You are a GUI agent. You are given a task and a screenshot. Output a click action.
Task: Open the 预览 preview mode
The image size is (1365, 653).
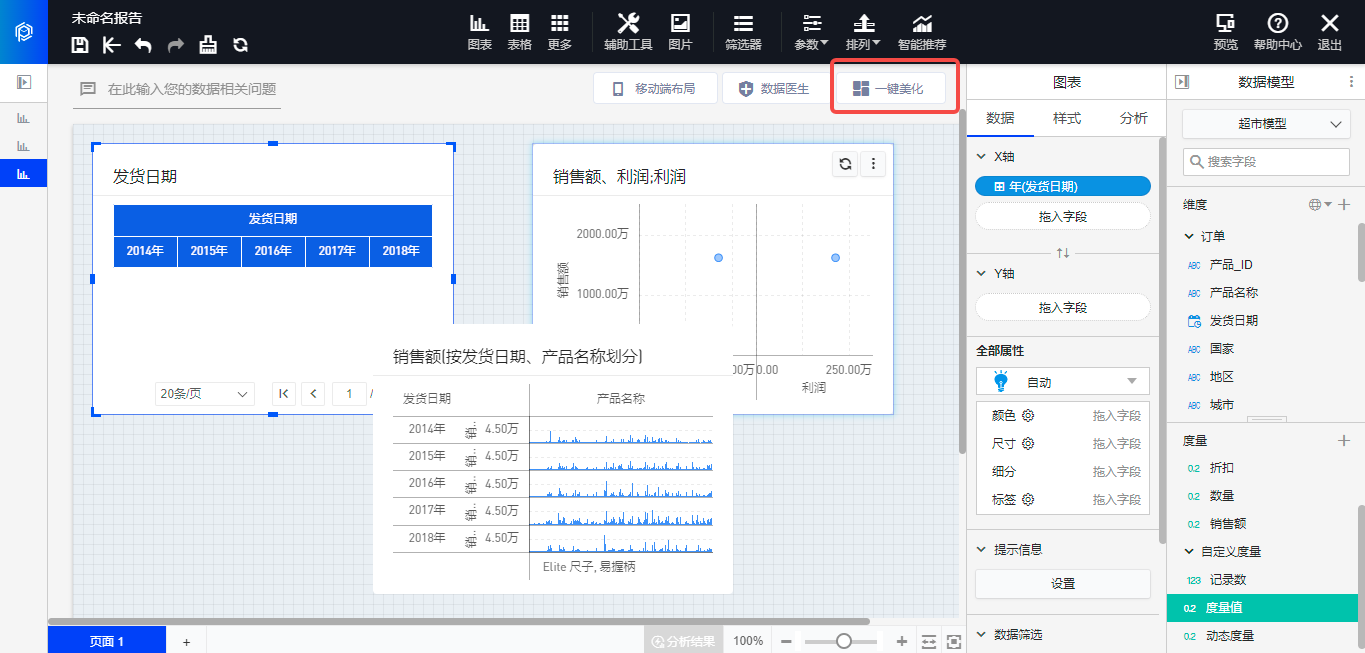point(1225,32)
